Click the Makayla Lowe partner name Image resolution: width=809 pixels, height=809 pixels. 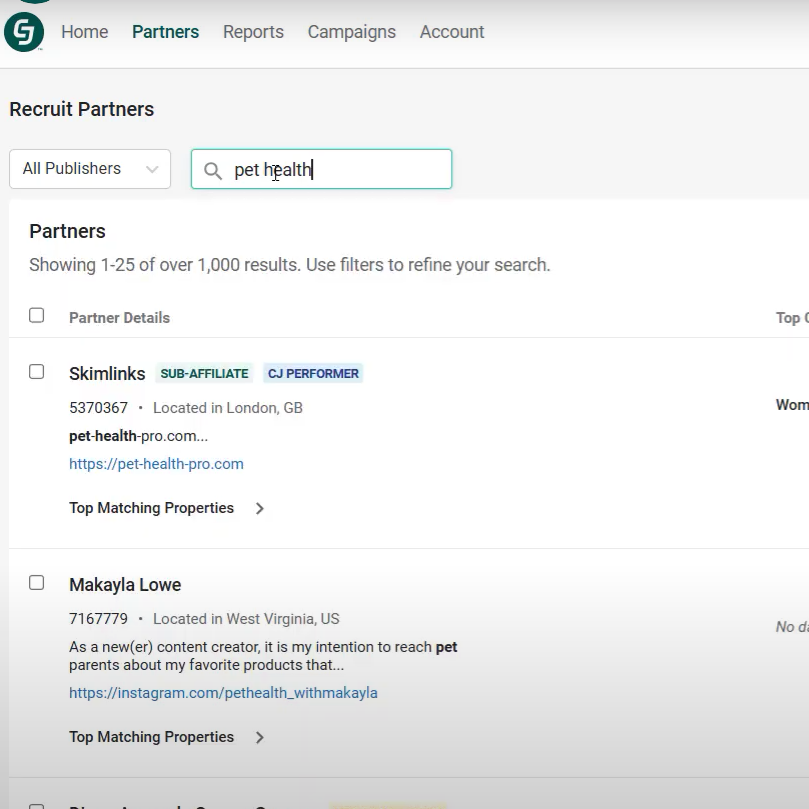click(x=125, y=585)
